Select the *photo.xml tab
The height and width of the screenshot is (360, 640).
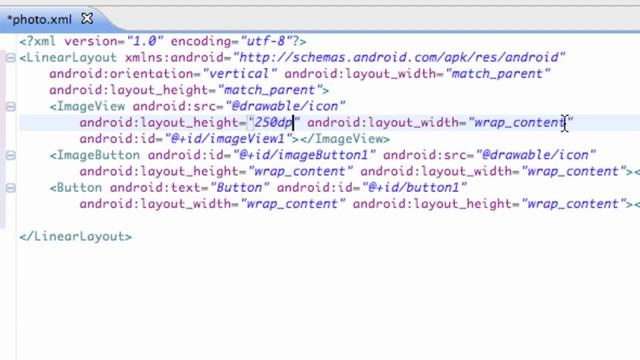tap(40, 19)
